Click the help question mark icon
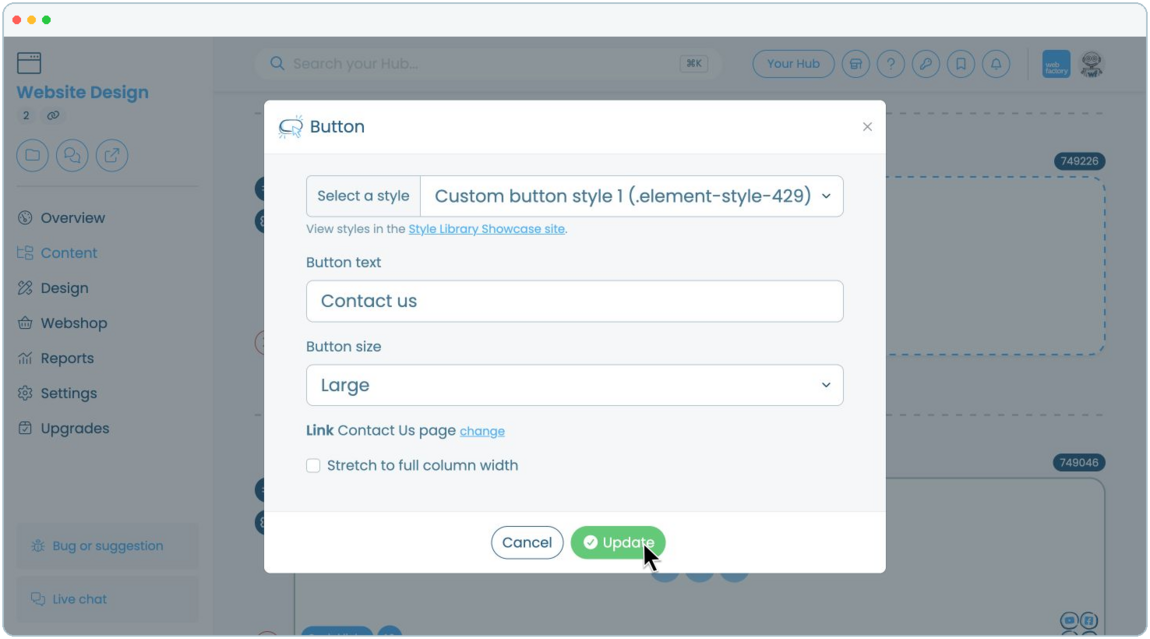1150x639 pixels. [890, 64]
